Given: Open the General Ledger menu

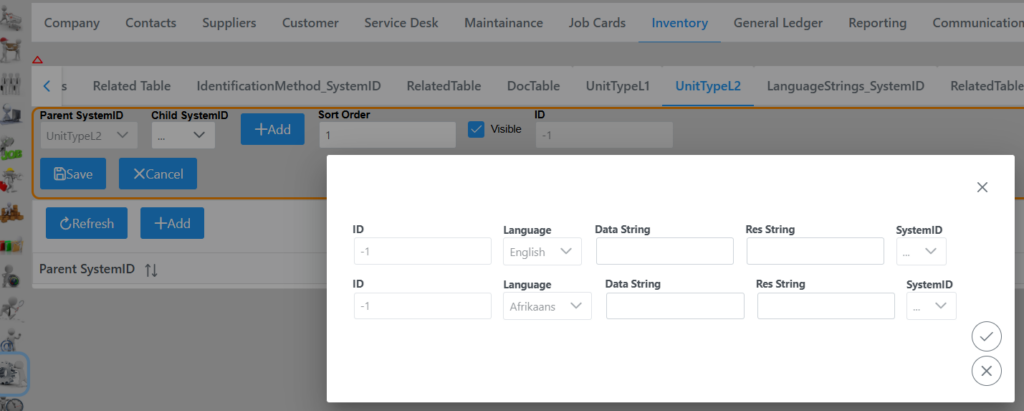Looking at the screenshot, I should [777, 23].
